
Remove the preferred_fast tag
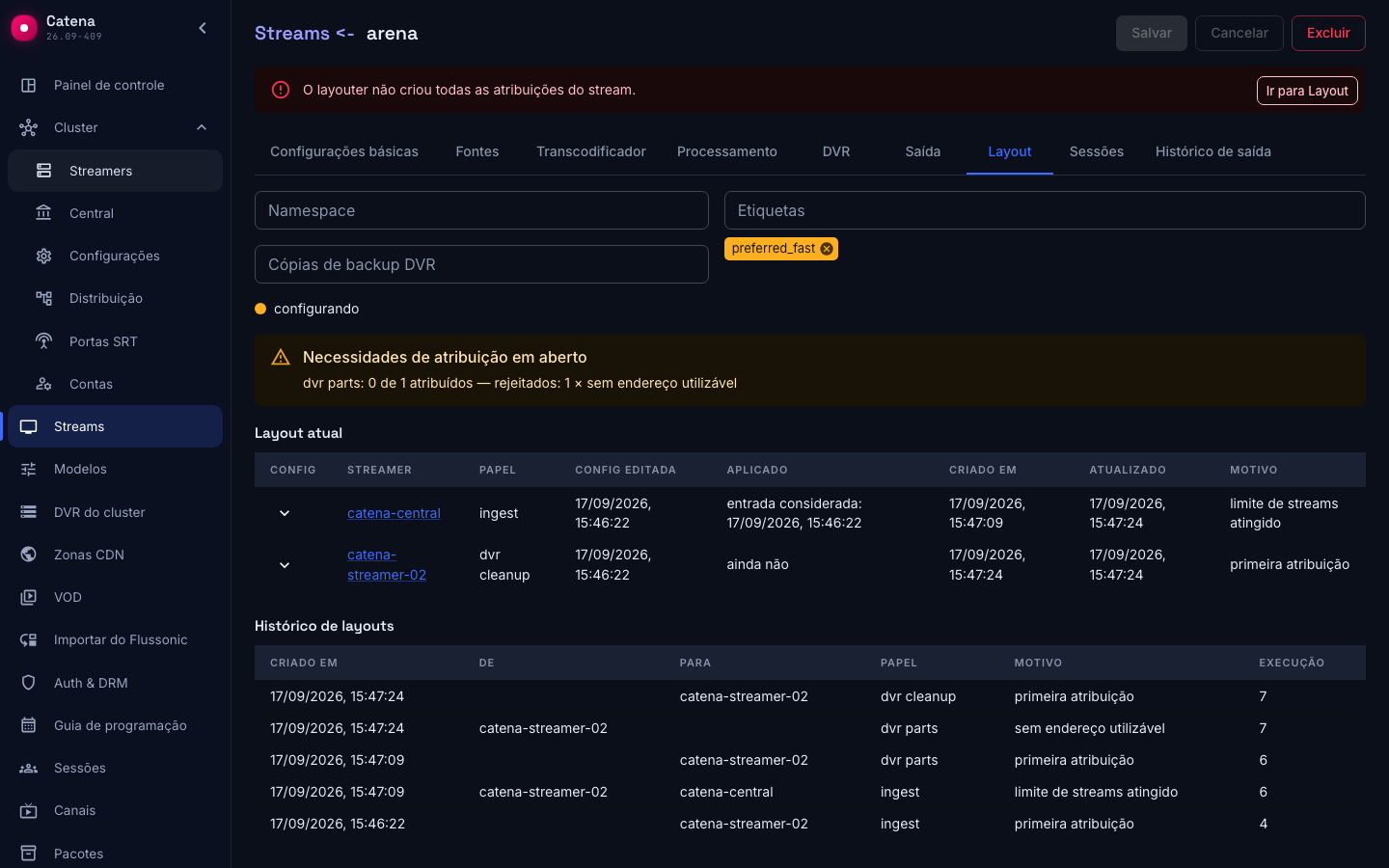pyautogui.click(x=827, y=249)
